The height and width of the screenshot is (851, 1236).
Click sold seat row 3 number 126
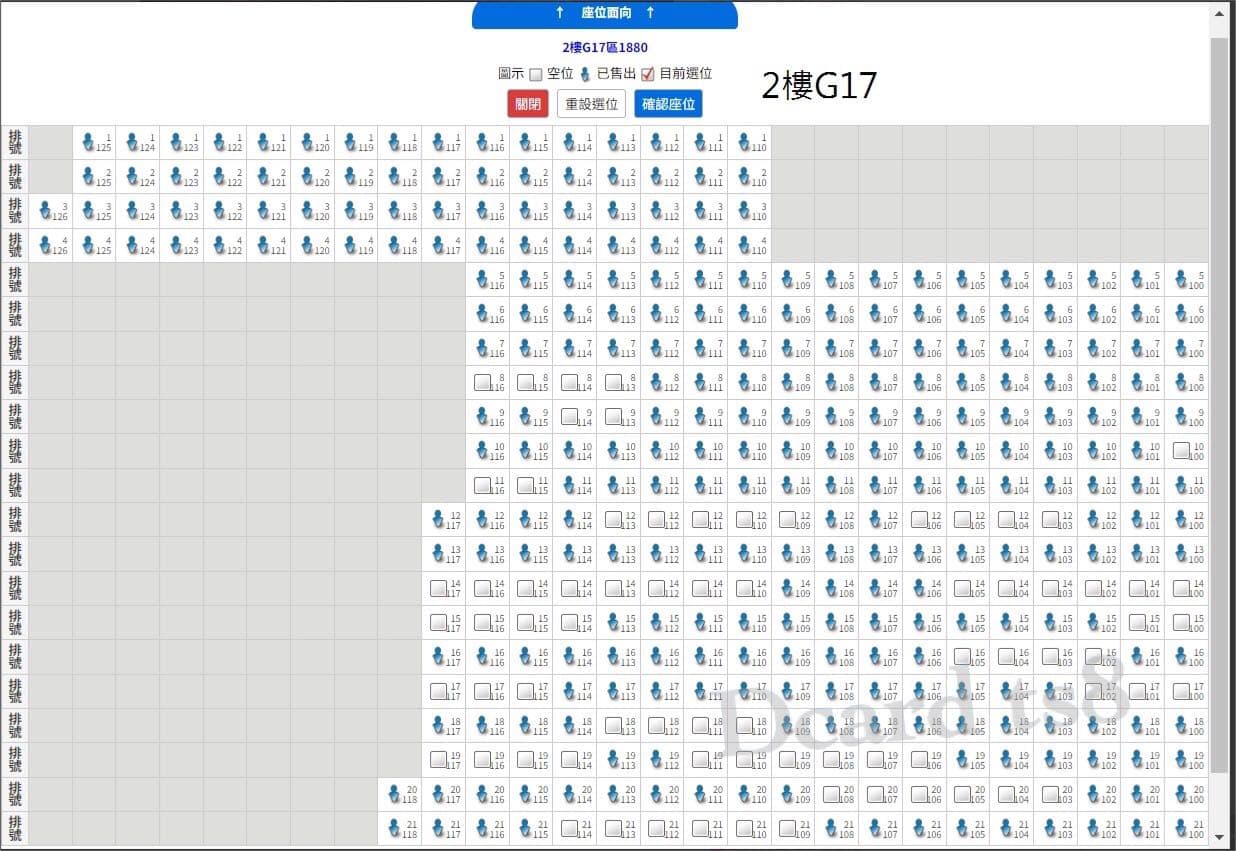click(x=44, y=211)
